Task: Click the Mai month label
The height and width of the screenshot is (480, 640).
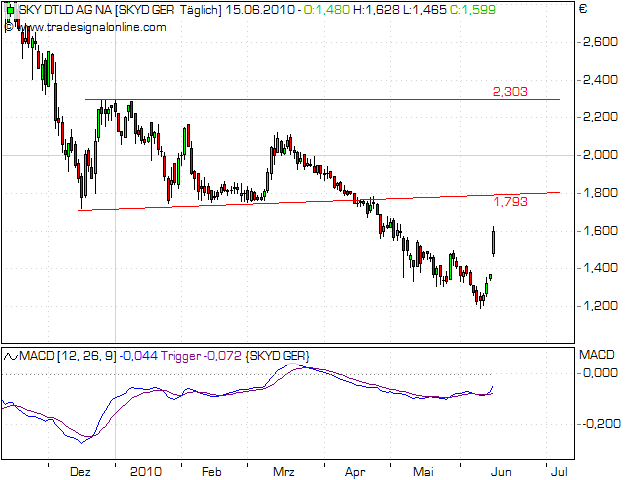Action: coord(423,472)
